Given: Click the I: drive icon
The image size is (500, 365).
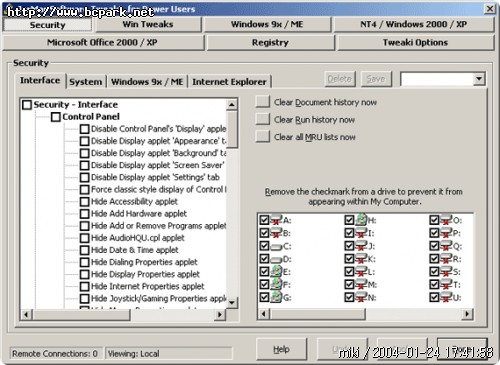Looking at the screenshot, I should [361, 233].
